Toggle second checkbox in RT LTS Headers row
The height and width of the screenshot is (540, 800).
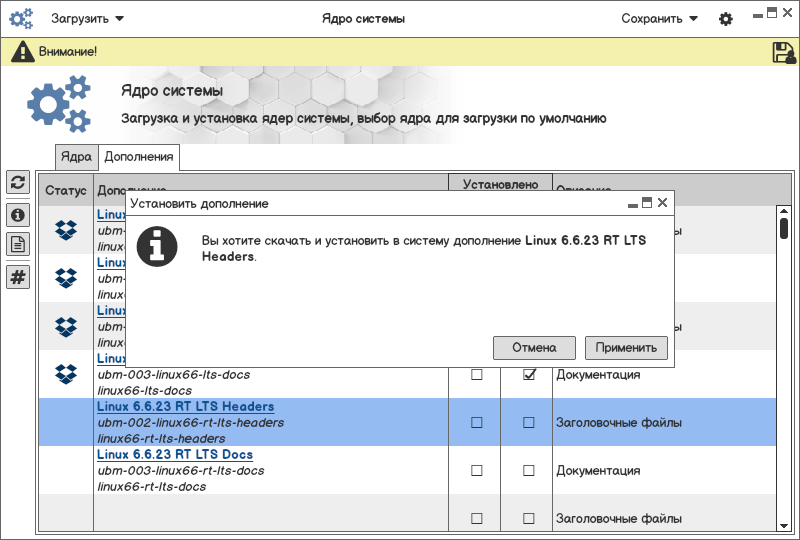pos(529,423)
